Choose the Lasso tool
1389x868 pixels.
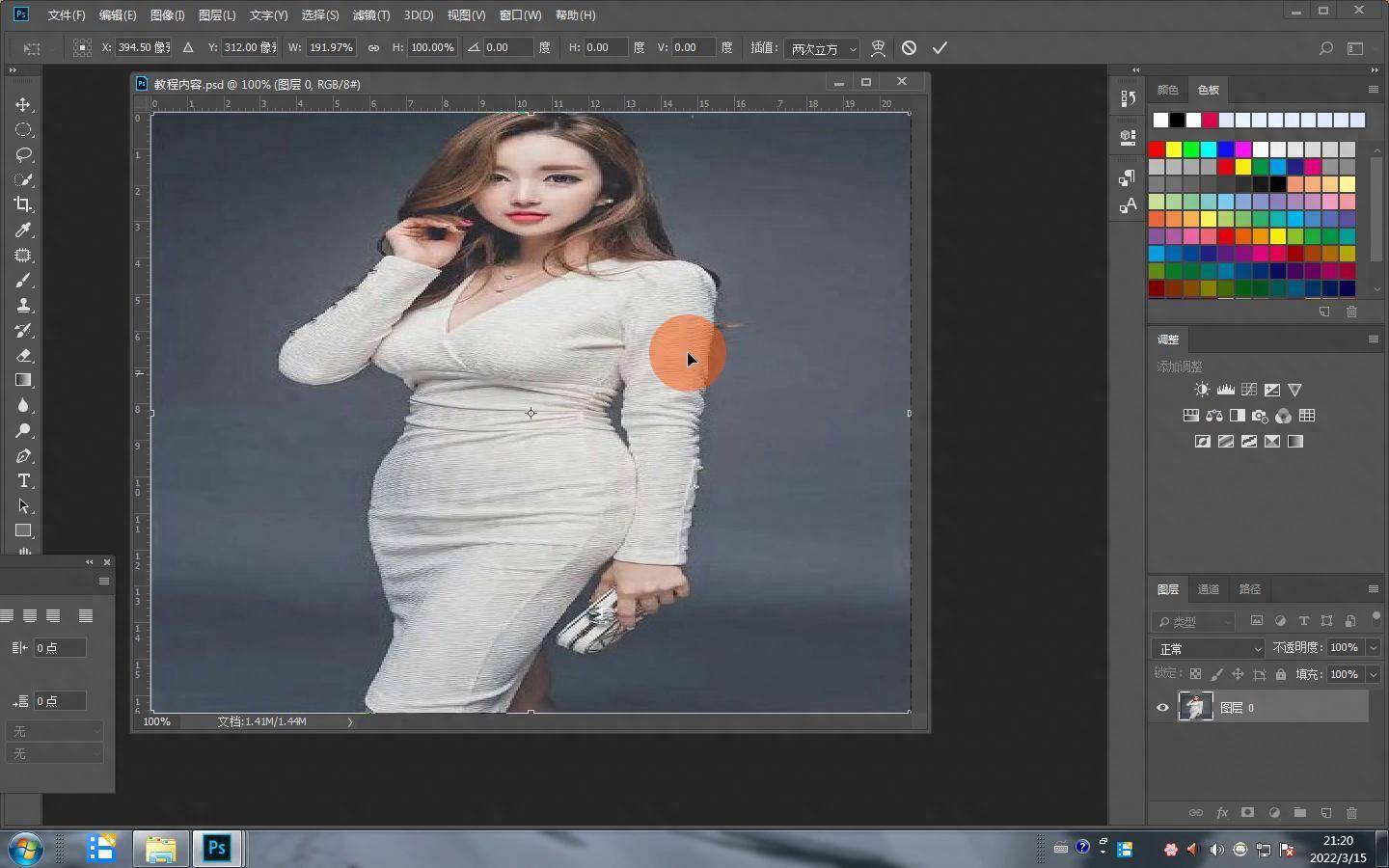23,154
